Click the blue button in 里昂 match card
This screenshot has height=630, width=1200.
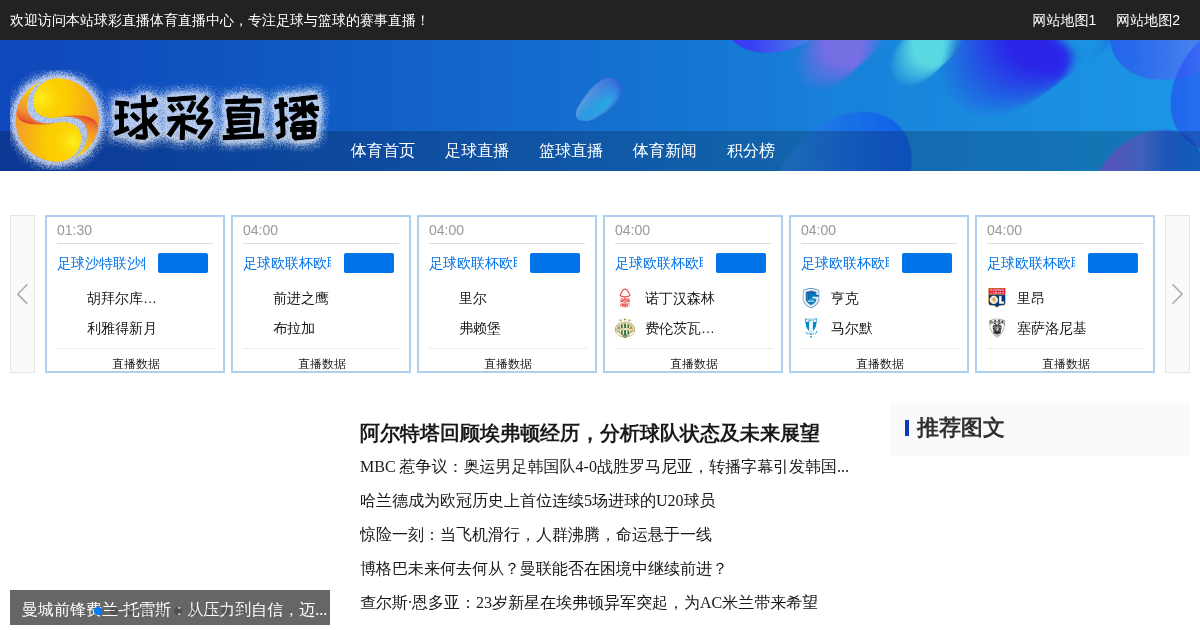coord(1113,263)
